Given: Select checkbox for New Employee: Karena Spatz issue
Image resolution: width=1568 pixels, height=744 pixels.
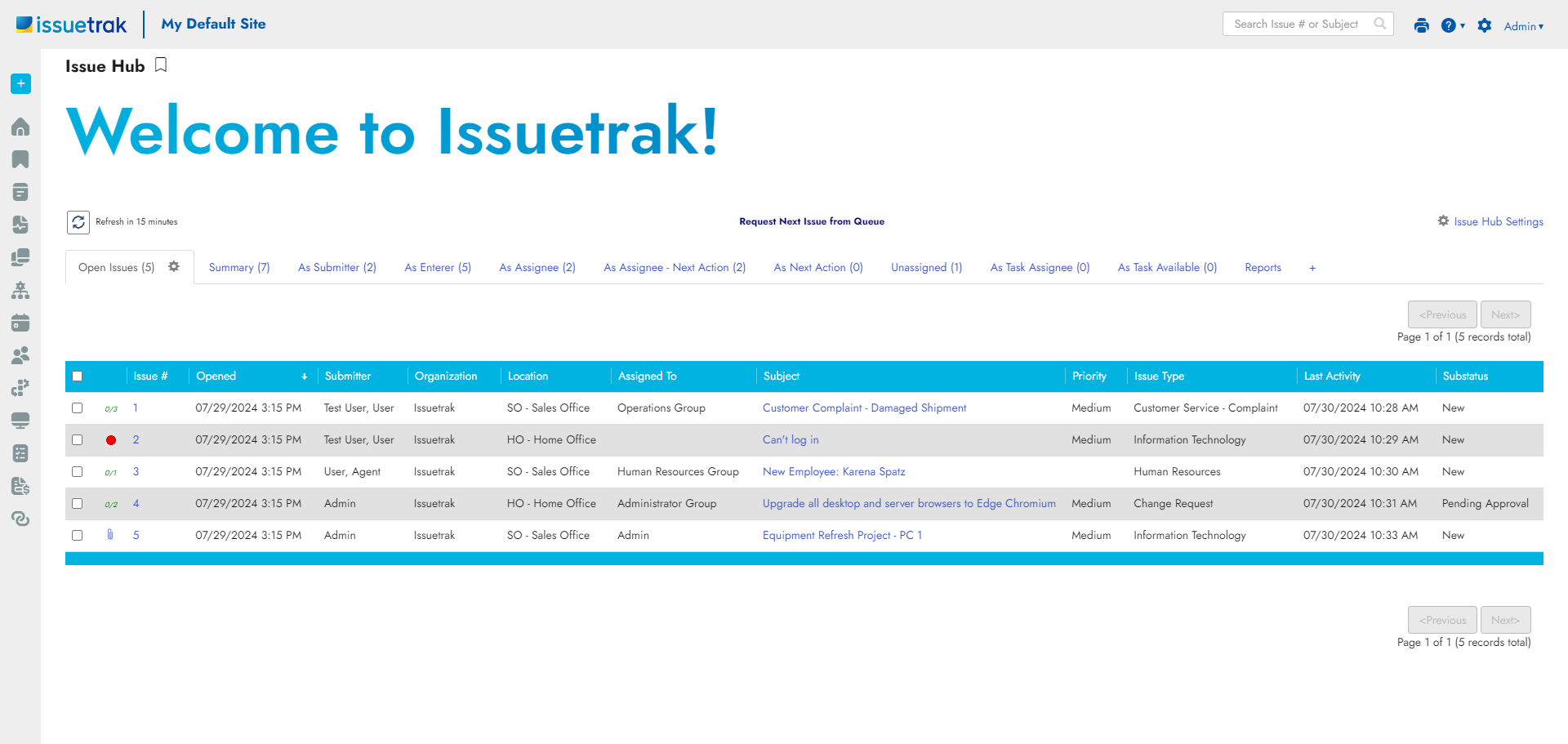Looking at the screenshot, I should point(78,471).
